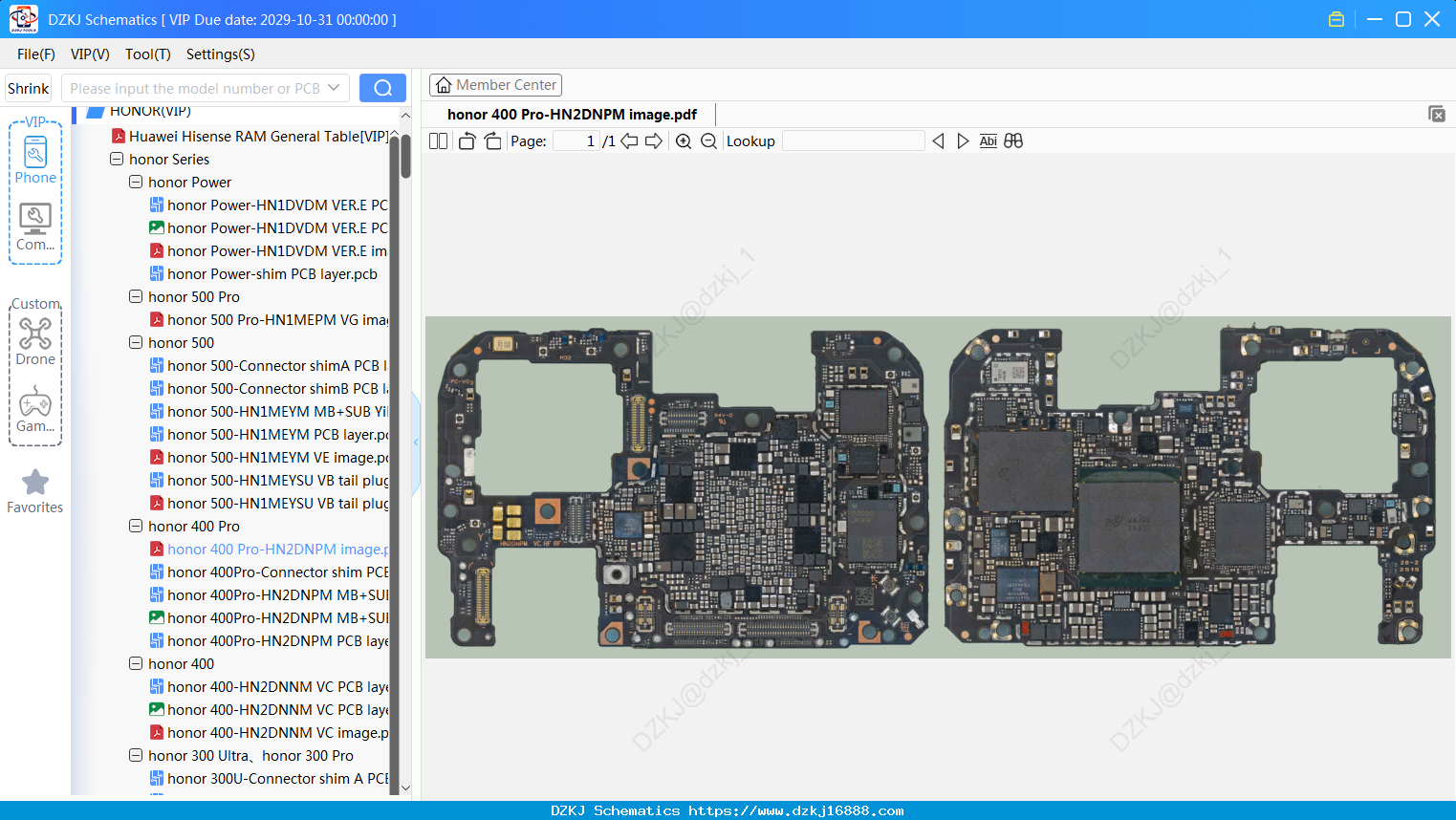
Task: Click the Lookup text field
Action: click(x=853, y=141)
